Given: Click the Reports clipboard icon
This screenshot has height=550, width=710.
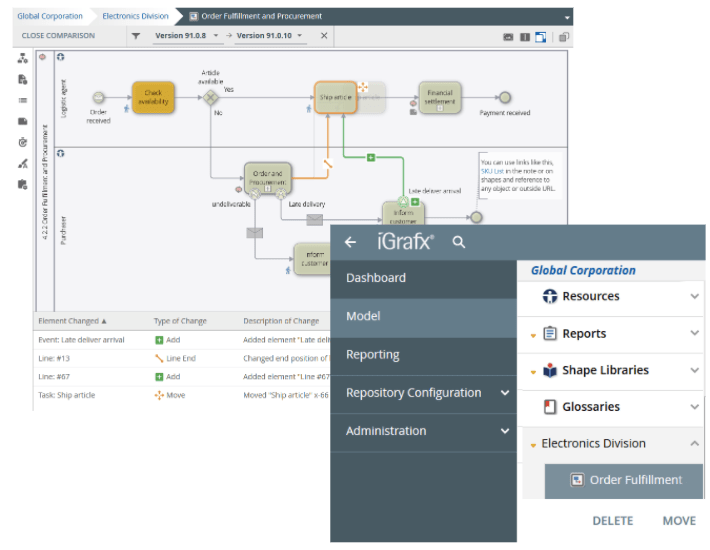Looking at the screenshot, I should pyautogui.click(x=550, y=334).
